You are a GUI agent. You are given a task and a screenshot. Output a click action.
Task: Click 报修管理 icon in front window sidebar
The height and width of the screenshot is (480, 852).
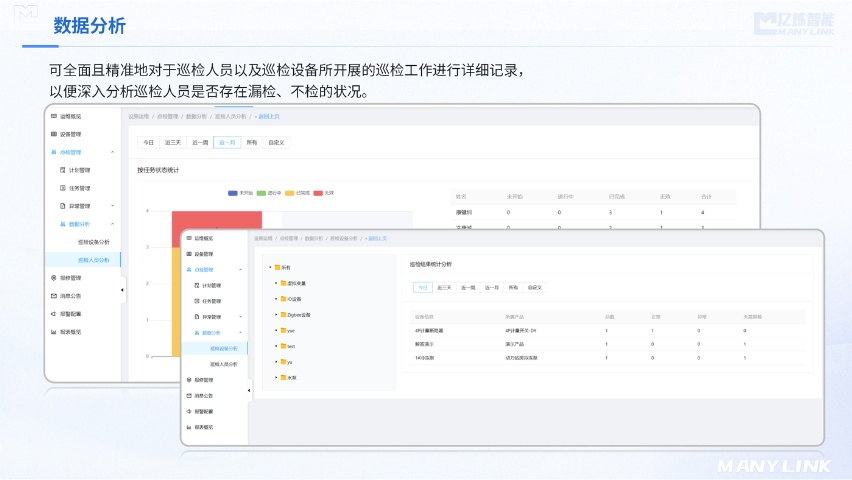click(189, 380)
